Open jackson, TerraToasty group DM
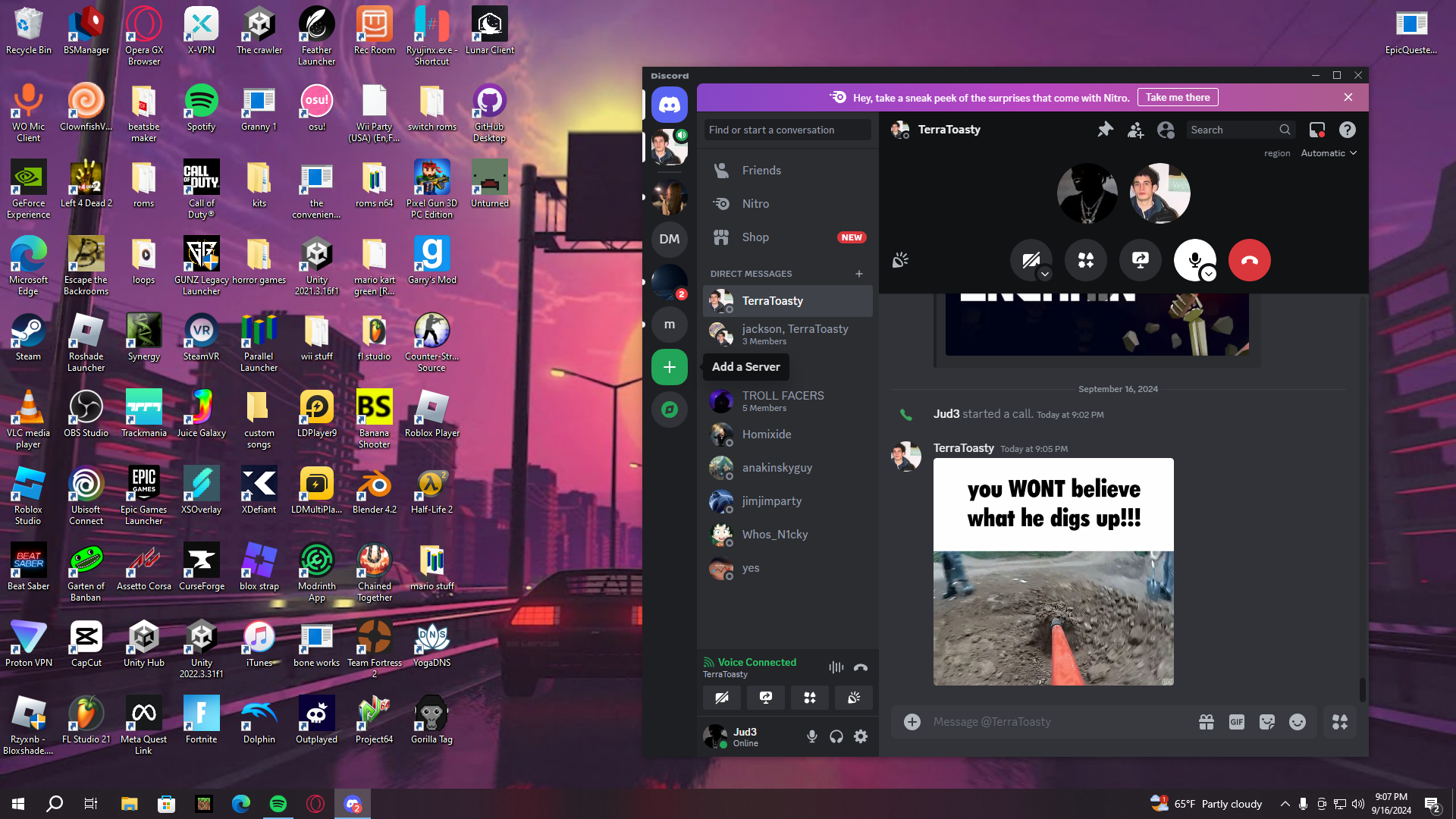1456x819 pixels. tap(787, 334)
